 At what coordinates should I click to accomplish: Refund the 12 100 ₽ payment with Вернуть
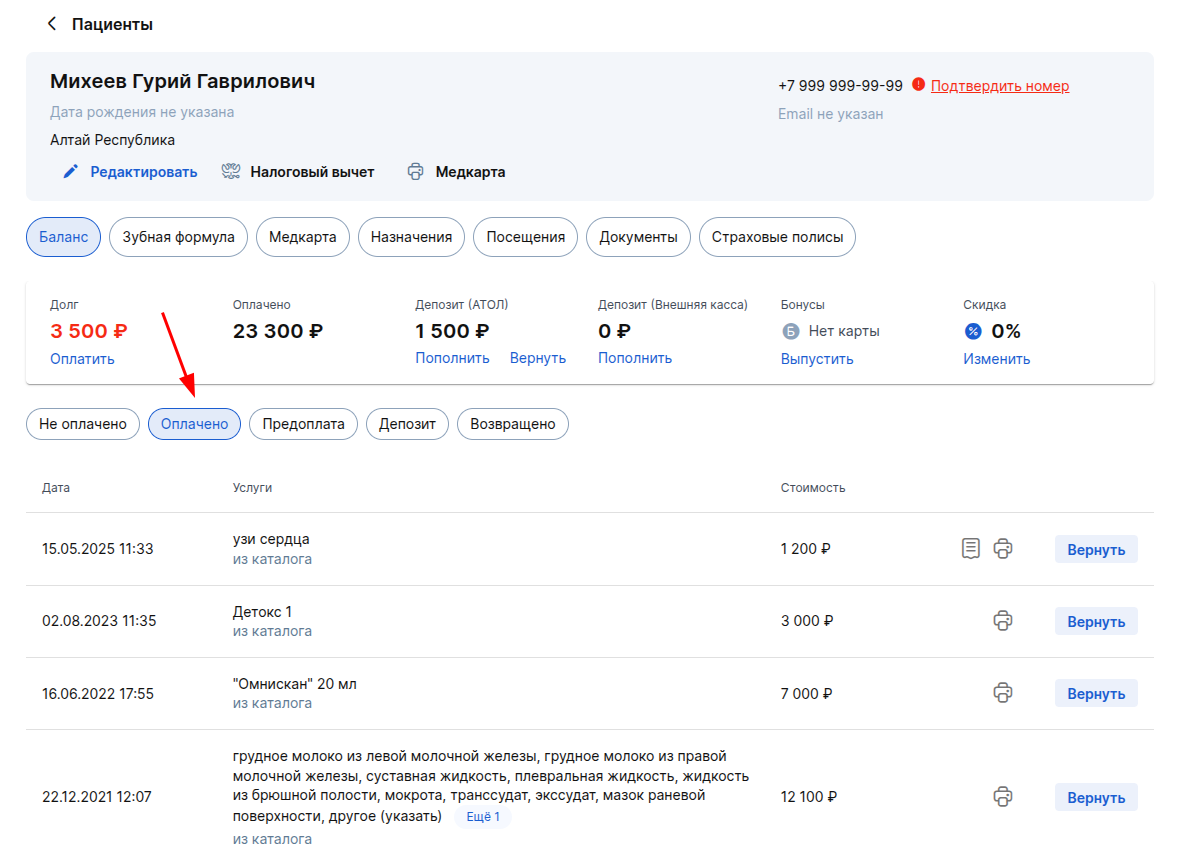point(1096,797)
